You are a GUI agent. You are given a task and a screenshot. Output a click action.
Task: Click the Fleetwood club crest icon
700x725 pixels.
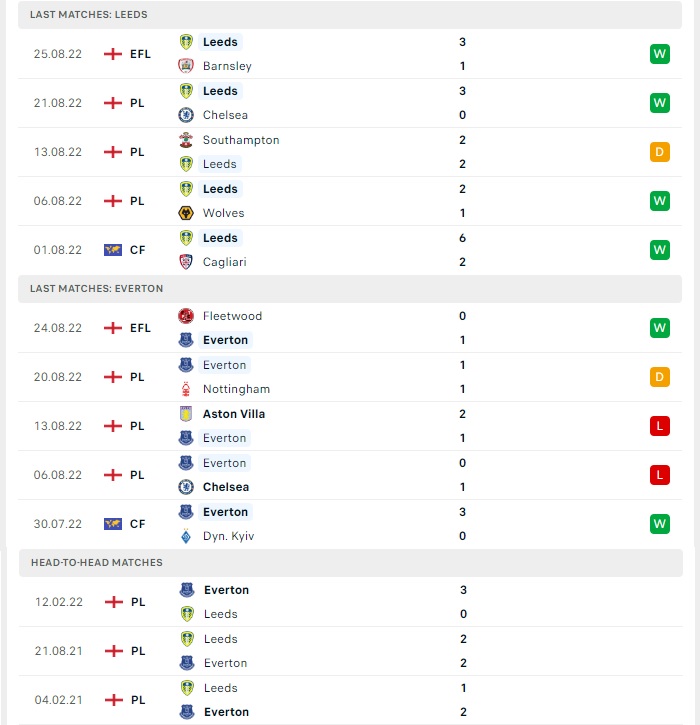point(186,316)
